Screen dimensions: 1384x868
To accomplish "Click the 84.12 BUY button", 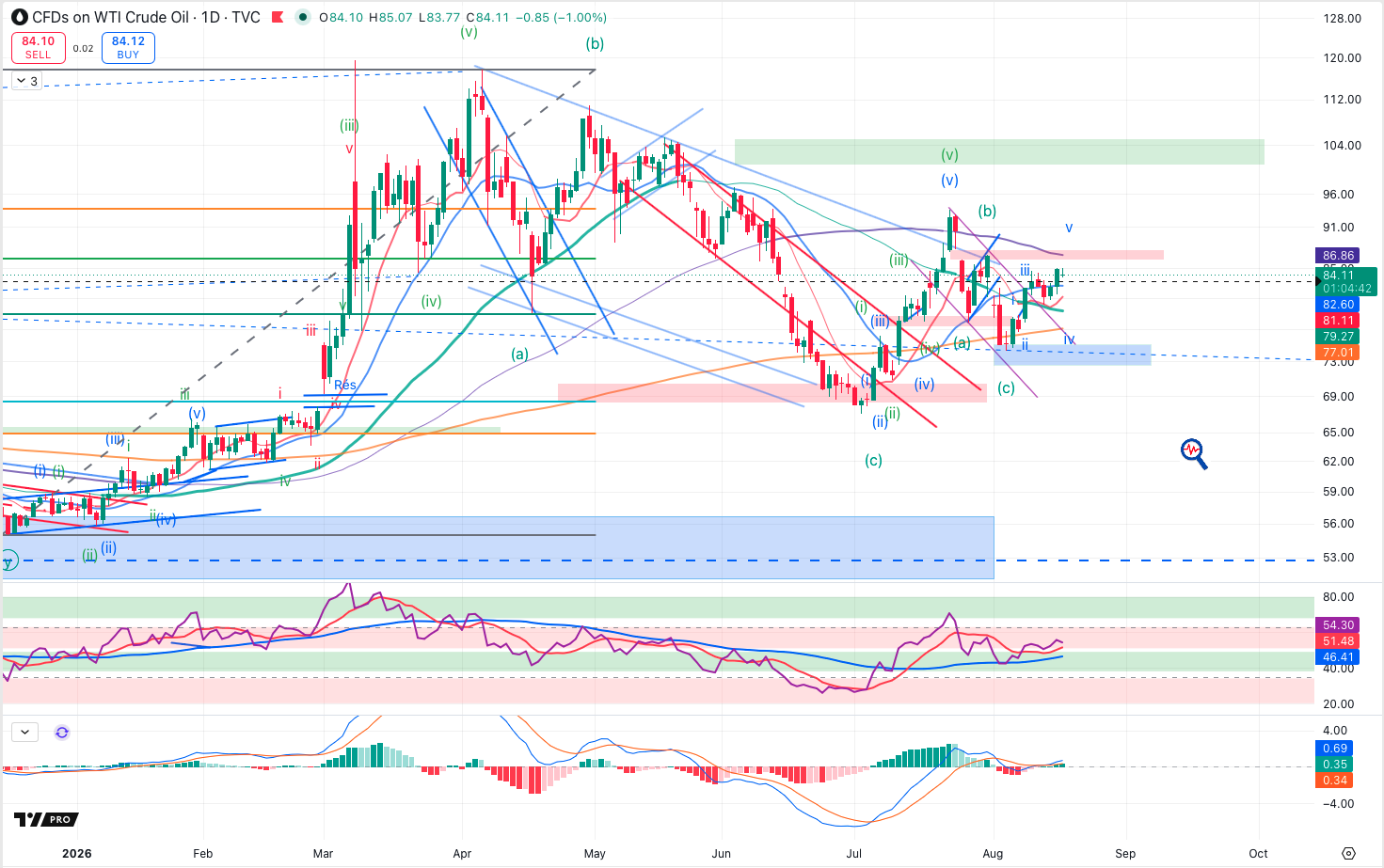I will [128, 47].
